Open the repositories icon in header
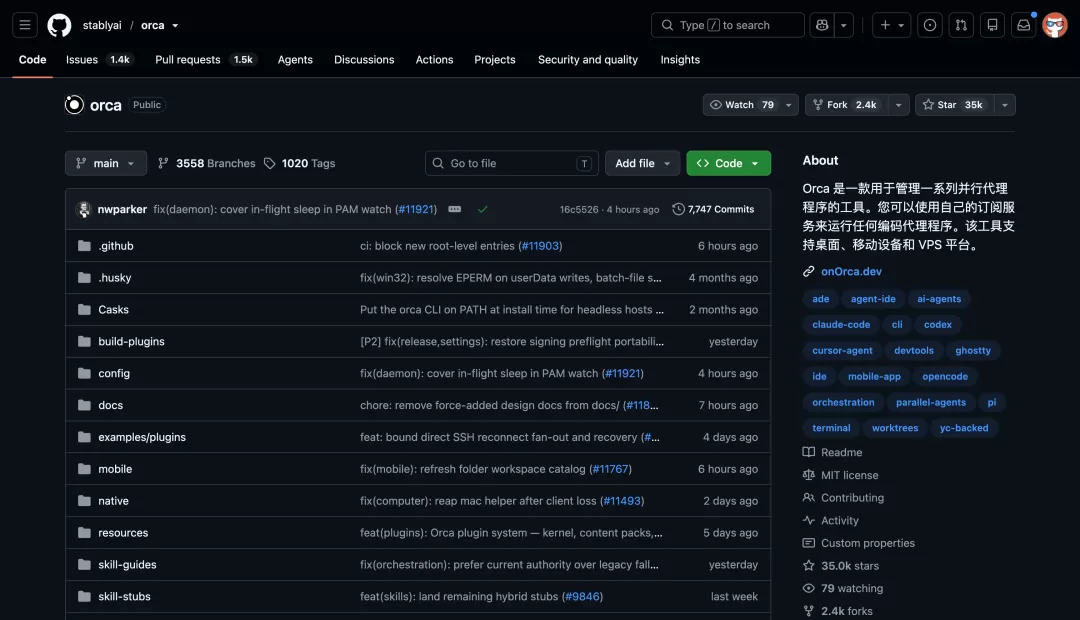Screen dimensions: 1080x620 pos(993,25)
